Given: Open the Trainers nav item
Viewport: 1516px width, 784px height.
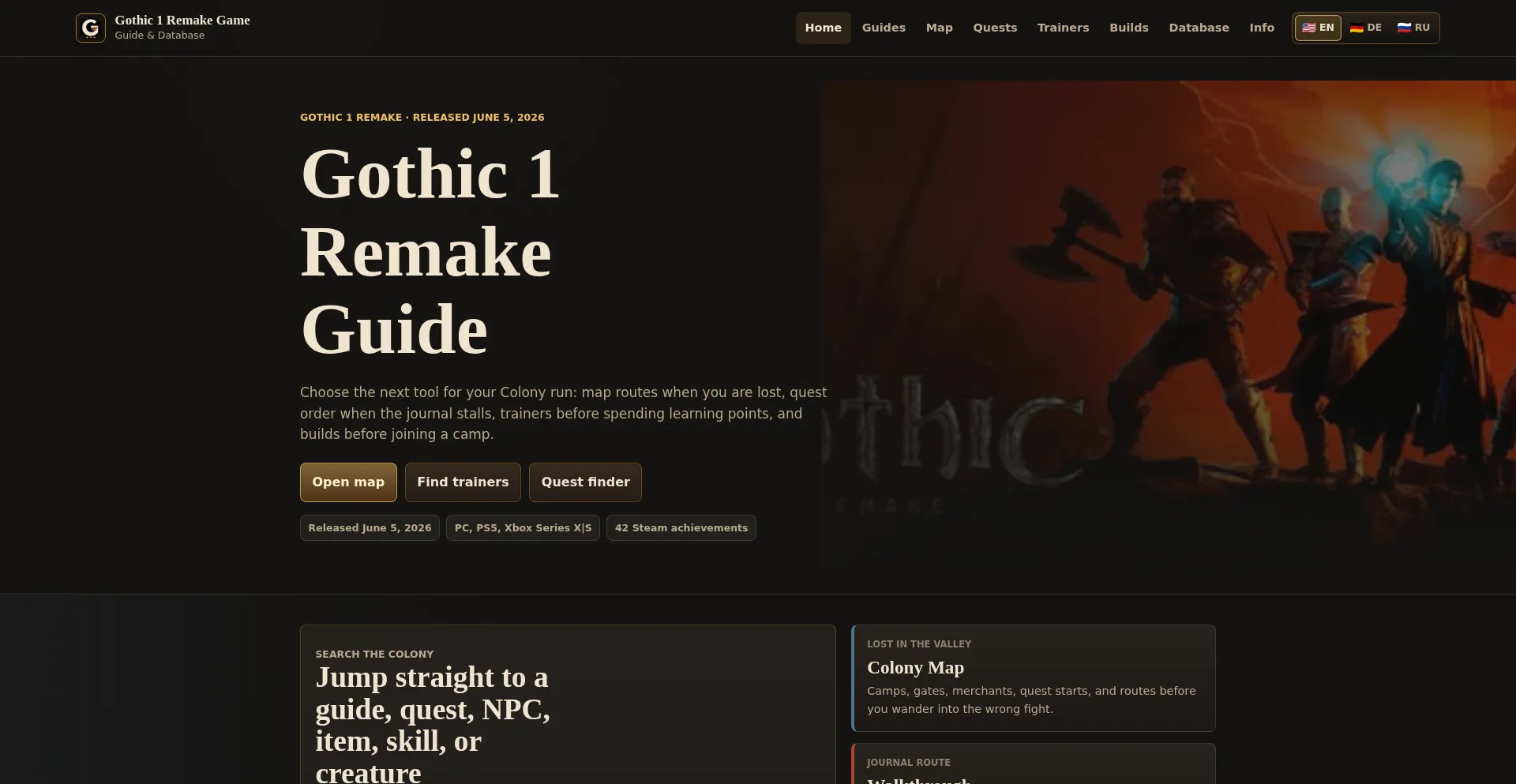Looking at the screenshot, I should pyautogui.click(x=1063, y=28).
